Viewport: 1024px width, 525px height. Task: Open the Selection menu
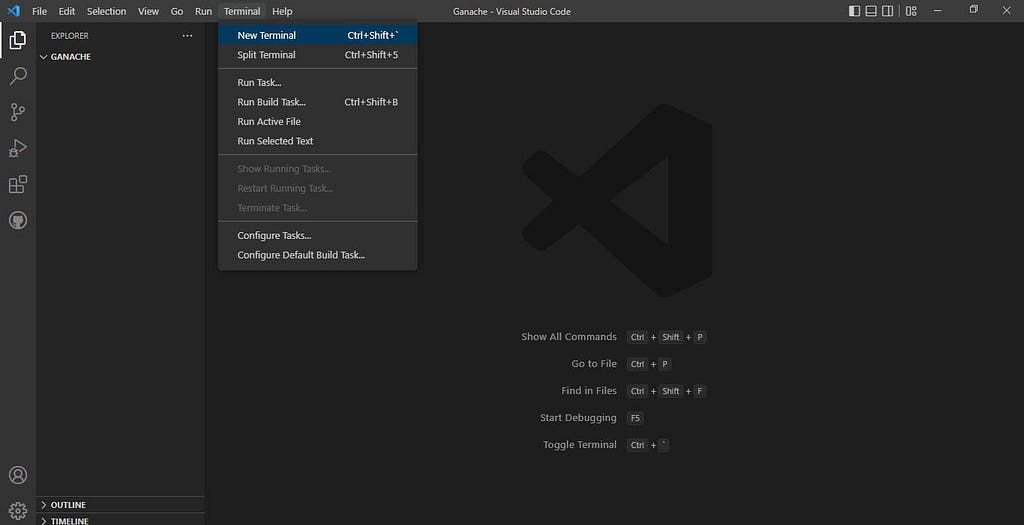point(106,11)
